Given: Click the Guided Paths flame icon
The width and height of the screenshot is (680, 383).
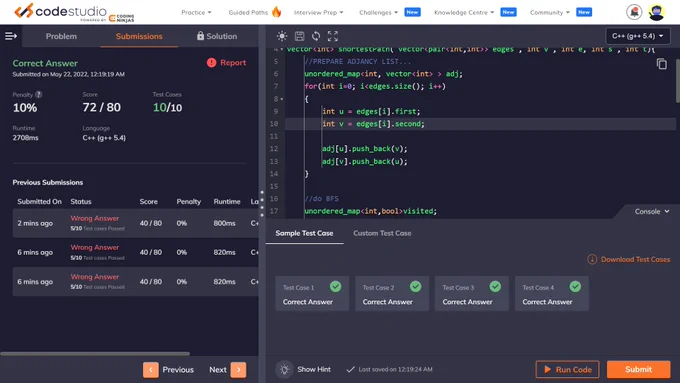Looking at the screenshot, I should coord(276,12).
